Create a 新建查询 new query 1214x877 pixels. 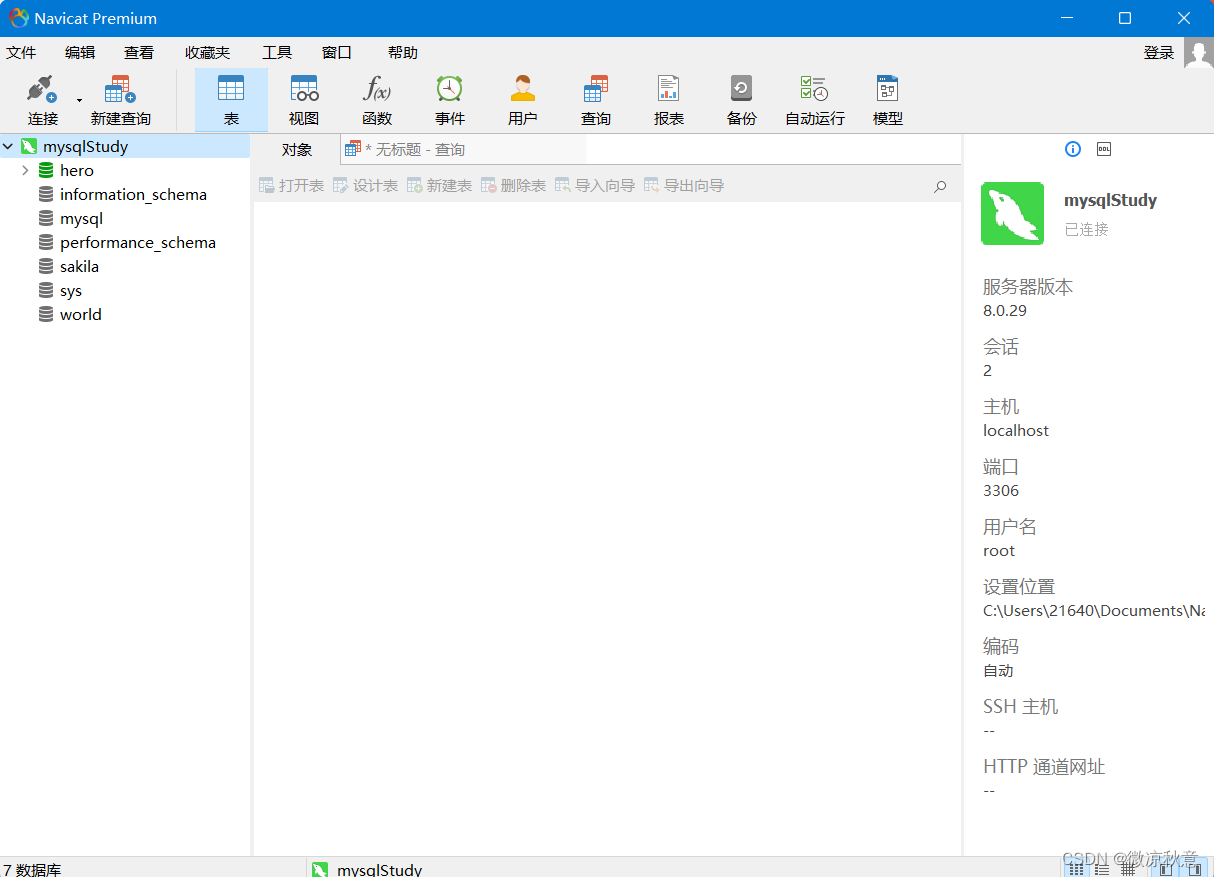pyautogui.click(x=120, y=100)
